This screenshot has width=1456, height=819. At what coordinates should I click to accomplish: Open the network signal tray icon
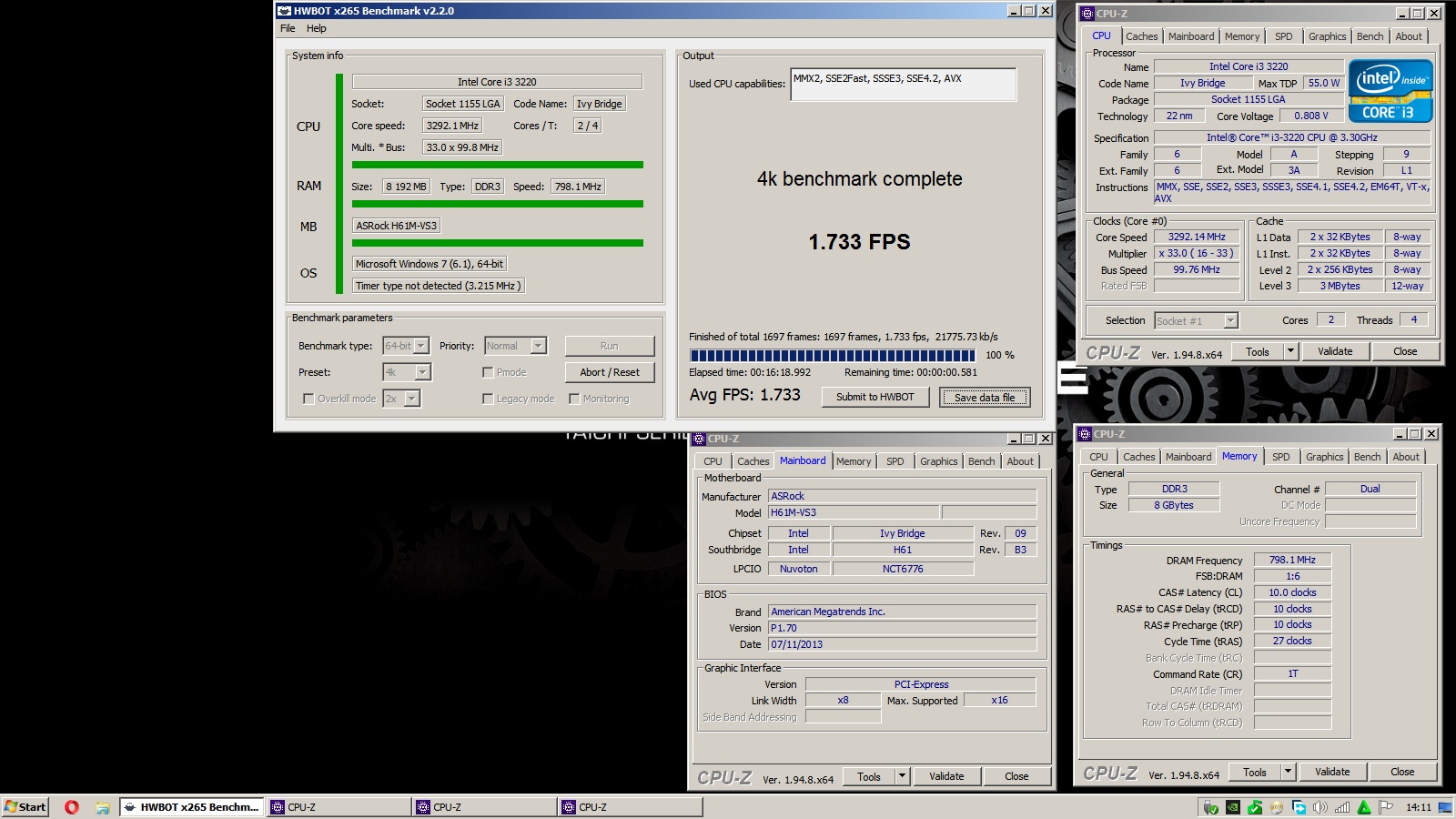coord(1342,807)
